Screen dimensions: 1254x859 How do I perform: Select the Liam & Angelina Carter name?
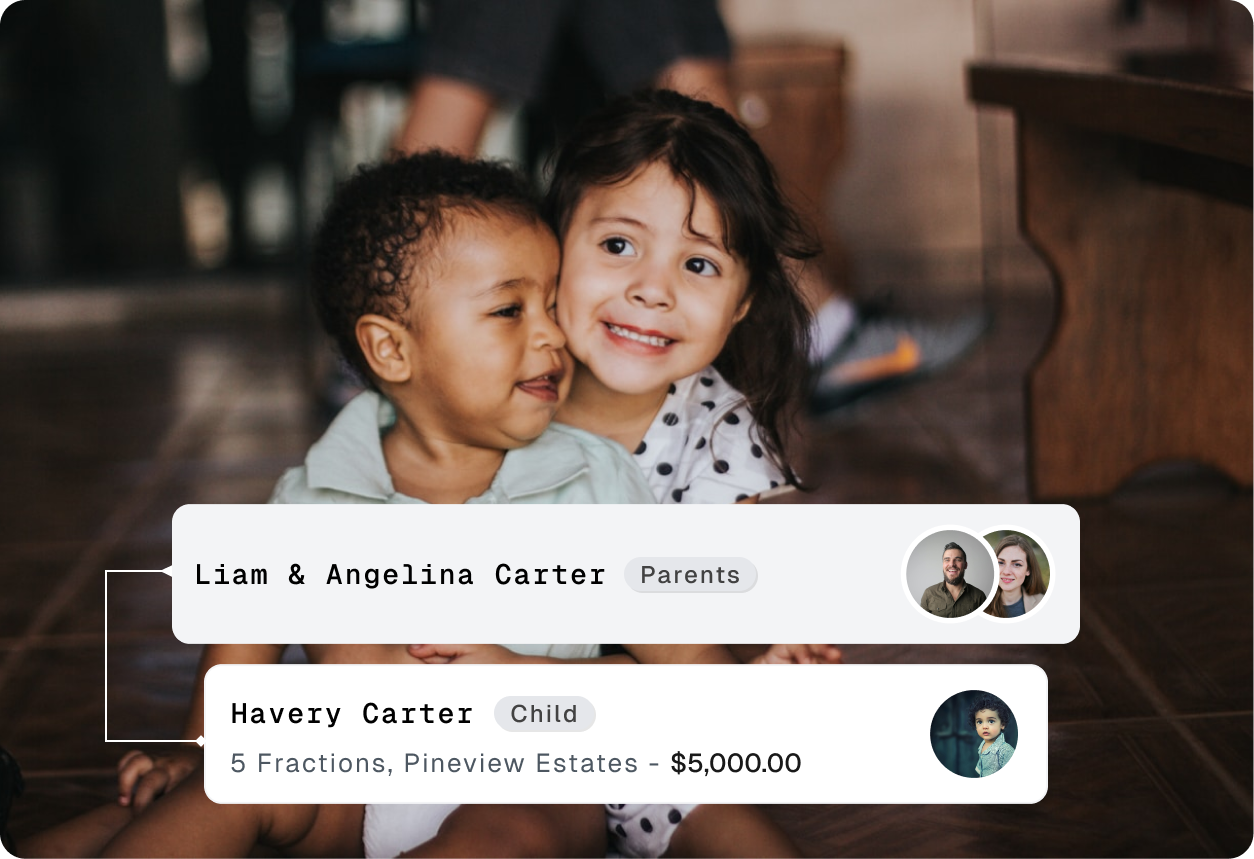[400, 575]
